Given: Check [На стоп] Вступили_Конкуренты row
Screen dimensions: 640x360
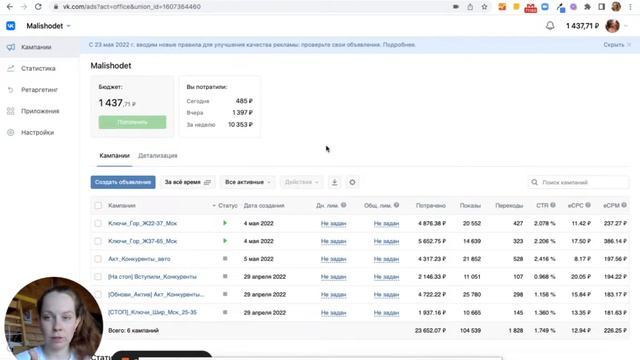Looking at the screenshot, I should tap(98, 276).
